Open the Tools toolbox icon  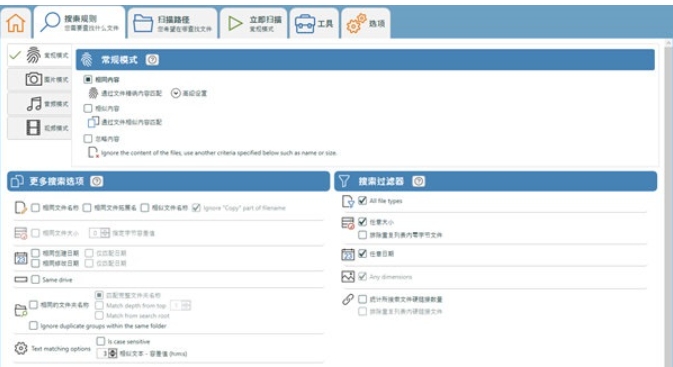[x=314, y=23]
